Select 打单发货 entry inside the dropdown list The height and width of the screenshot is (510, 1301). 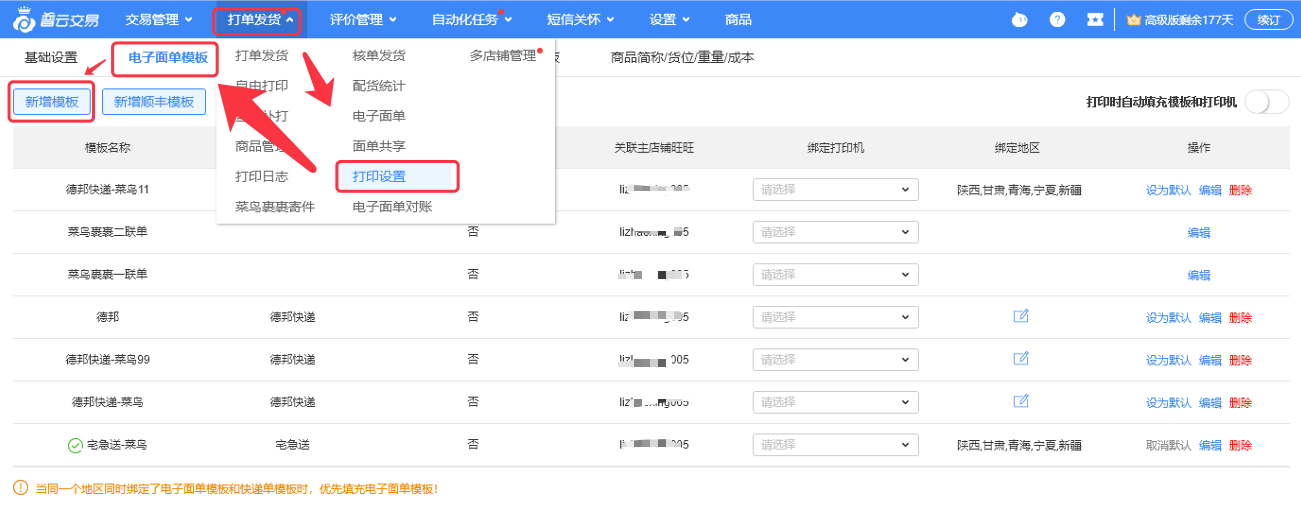[262, 56]
